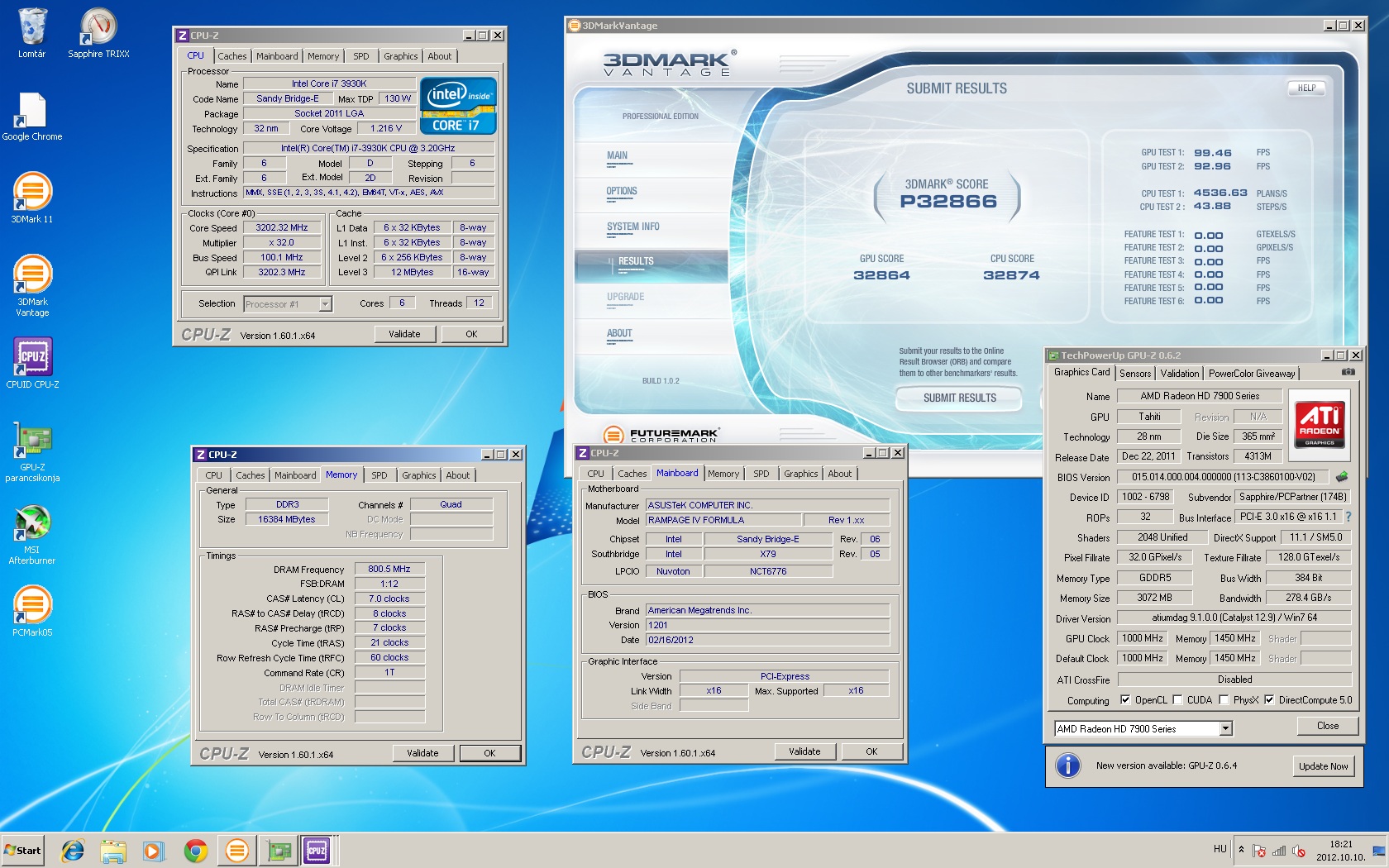Click the GPU-Z camera screenshot icon
Viewport: 1389px width, 868px height.
click(x=1348, y=372)
